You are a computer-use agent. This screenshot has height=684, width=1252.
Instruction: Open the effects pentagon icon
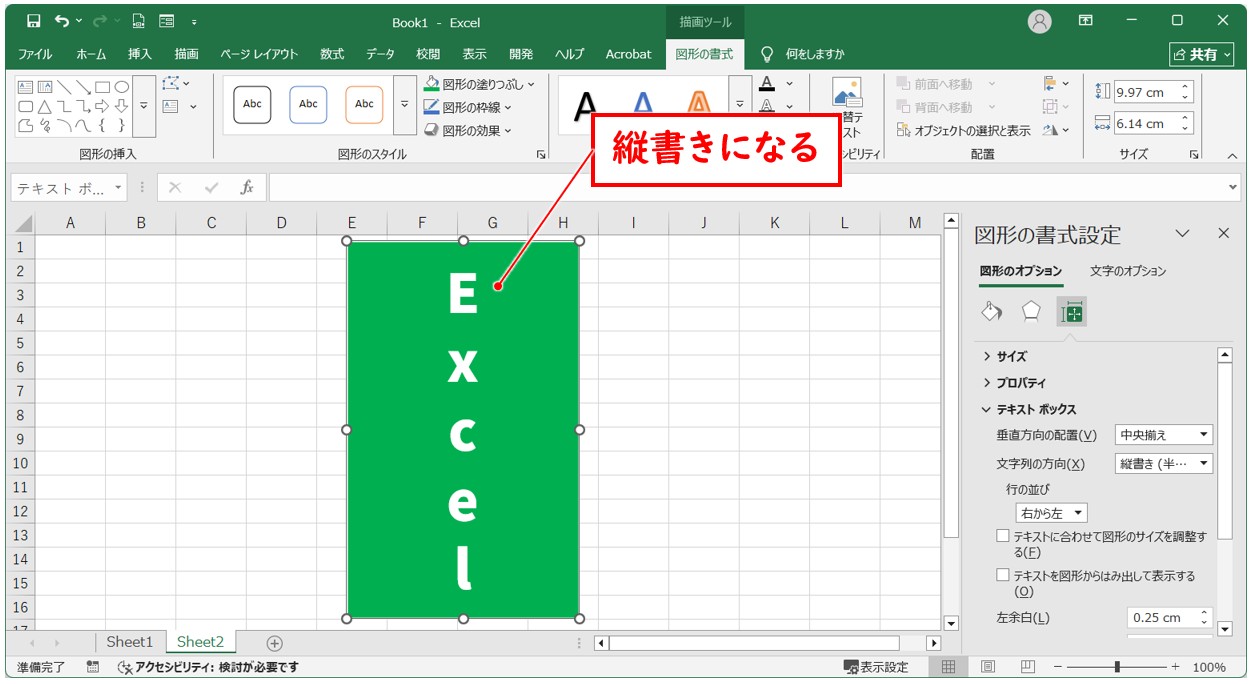click(1031, 312)
